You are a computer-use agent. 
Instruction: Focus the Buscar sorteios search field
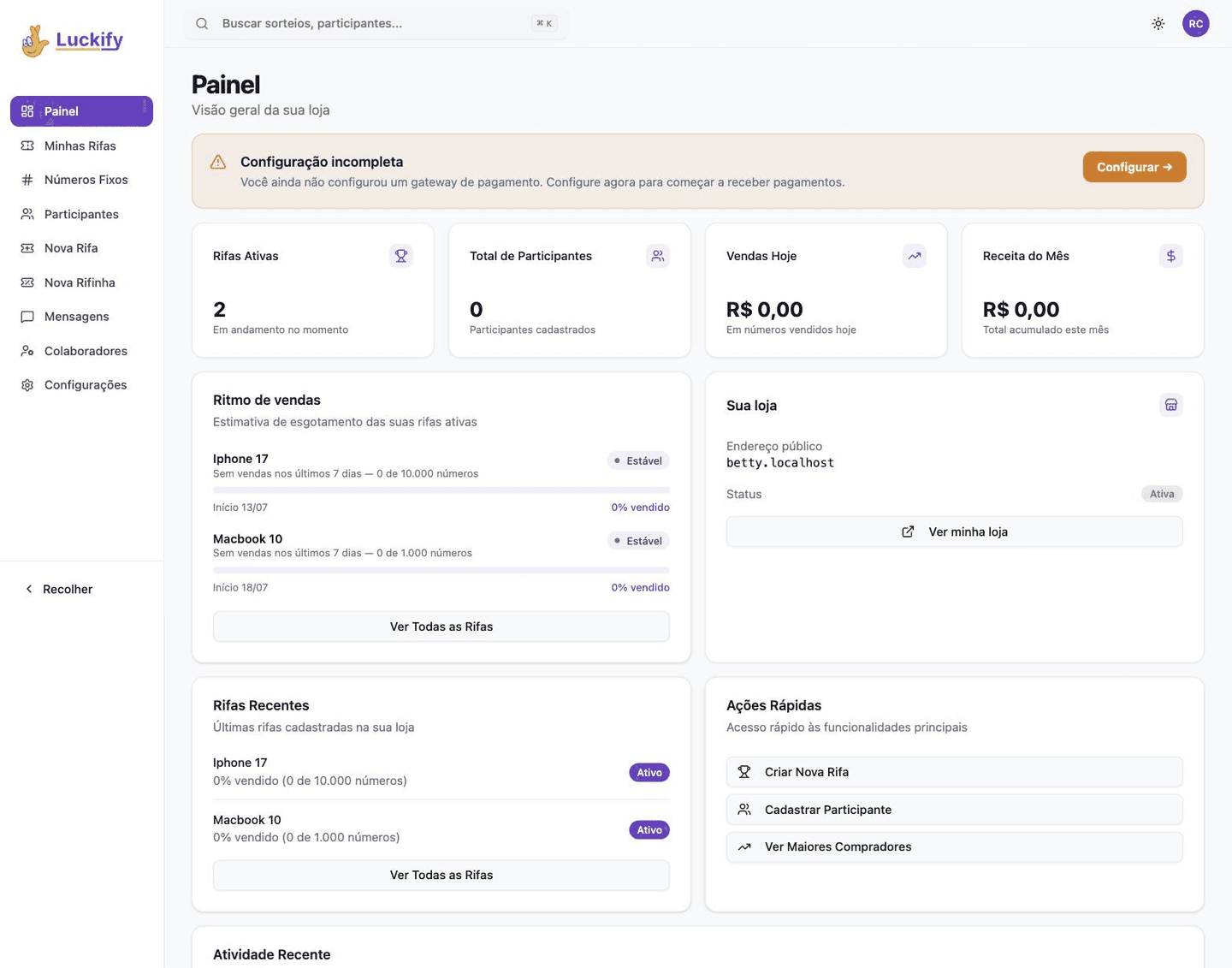376,24
